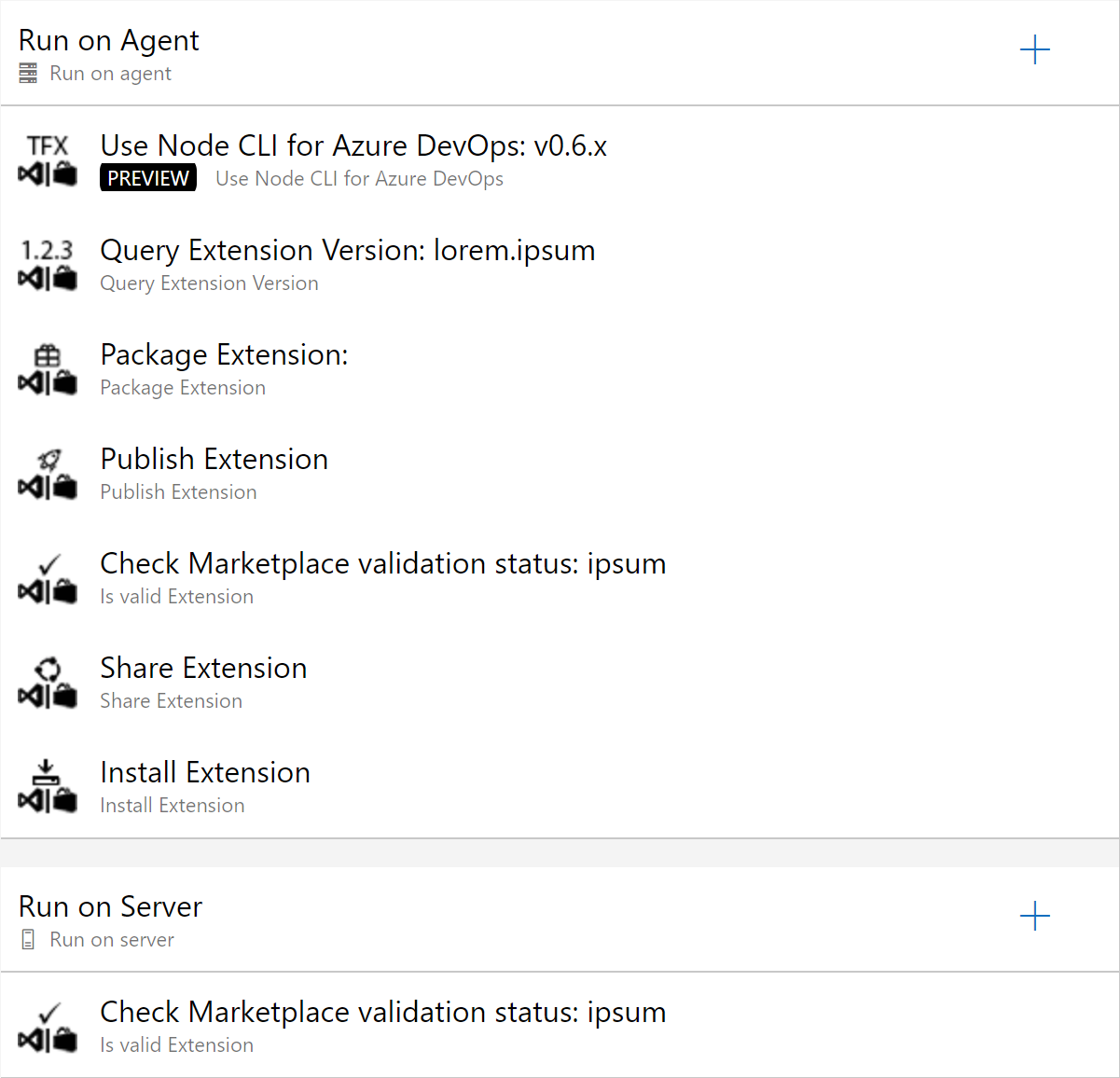Select the Use Node CLI for Azure DevOps task

[x=353, y=145]
